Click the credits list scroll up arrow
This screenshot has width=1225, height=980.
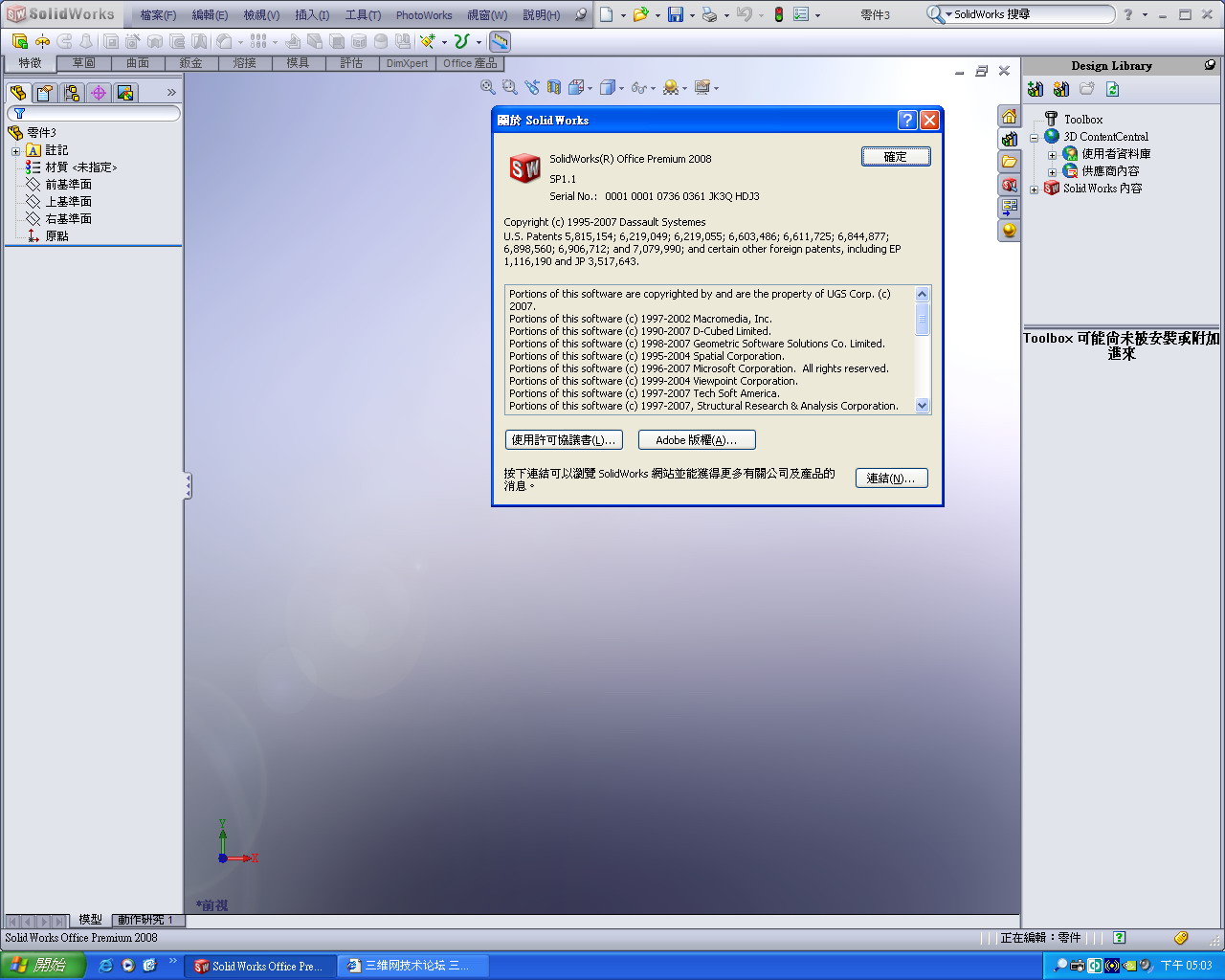pos(923,294)
